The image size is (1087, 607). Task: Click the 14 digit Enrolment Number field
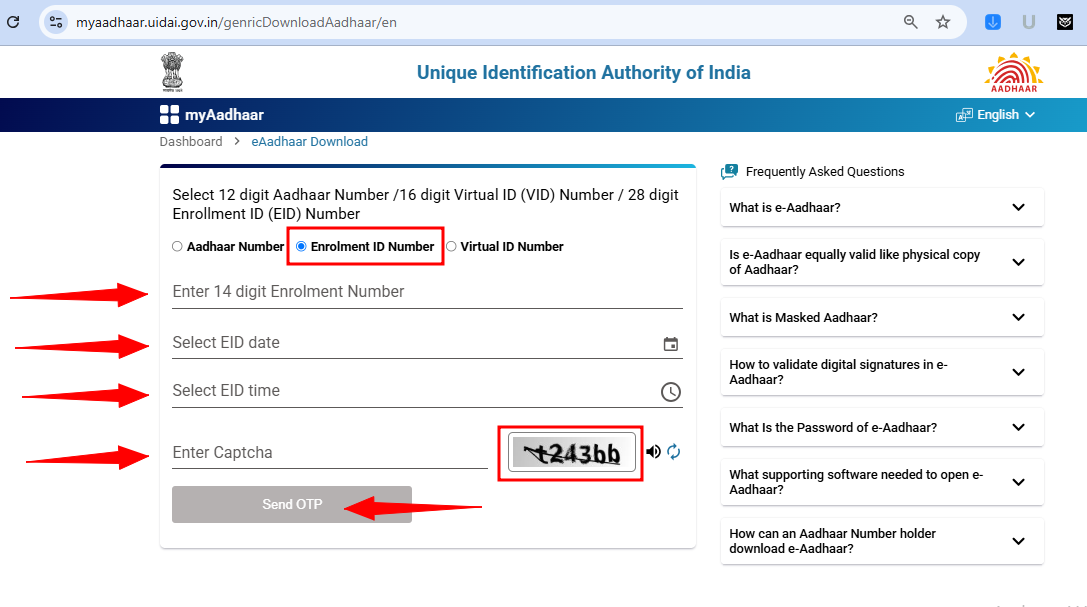(x=427, y=292)
